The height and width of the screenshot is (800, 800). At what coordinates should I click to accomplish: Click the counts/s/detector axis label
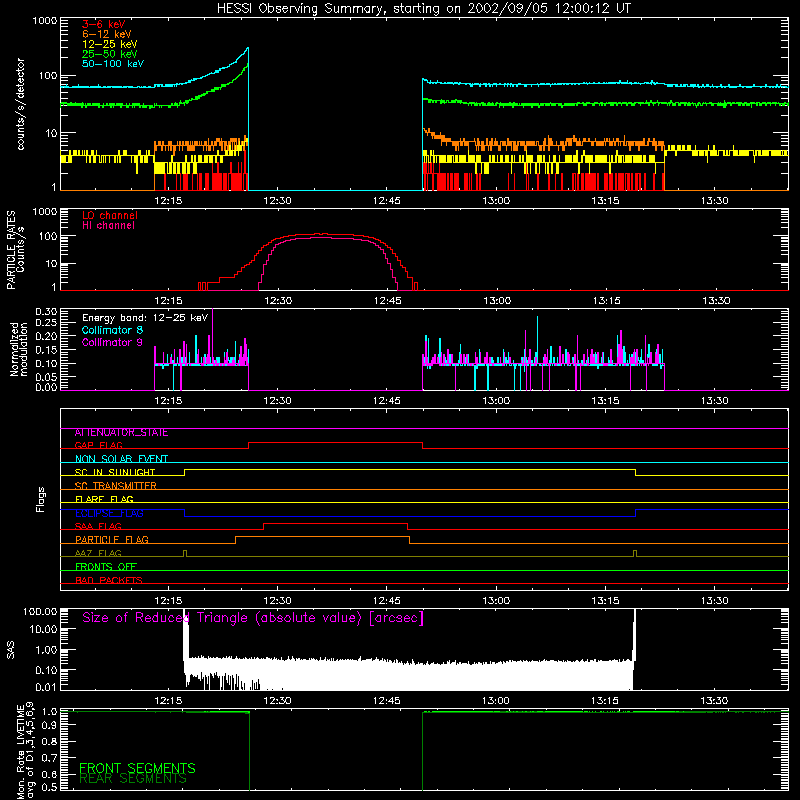pyautogui.click(x=21, y=104)
